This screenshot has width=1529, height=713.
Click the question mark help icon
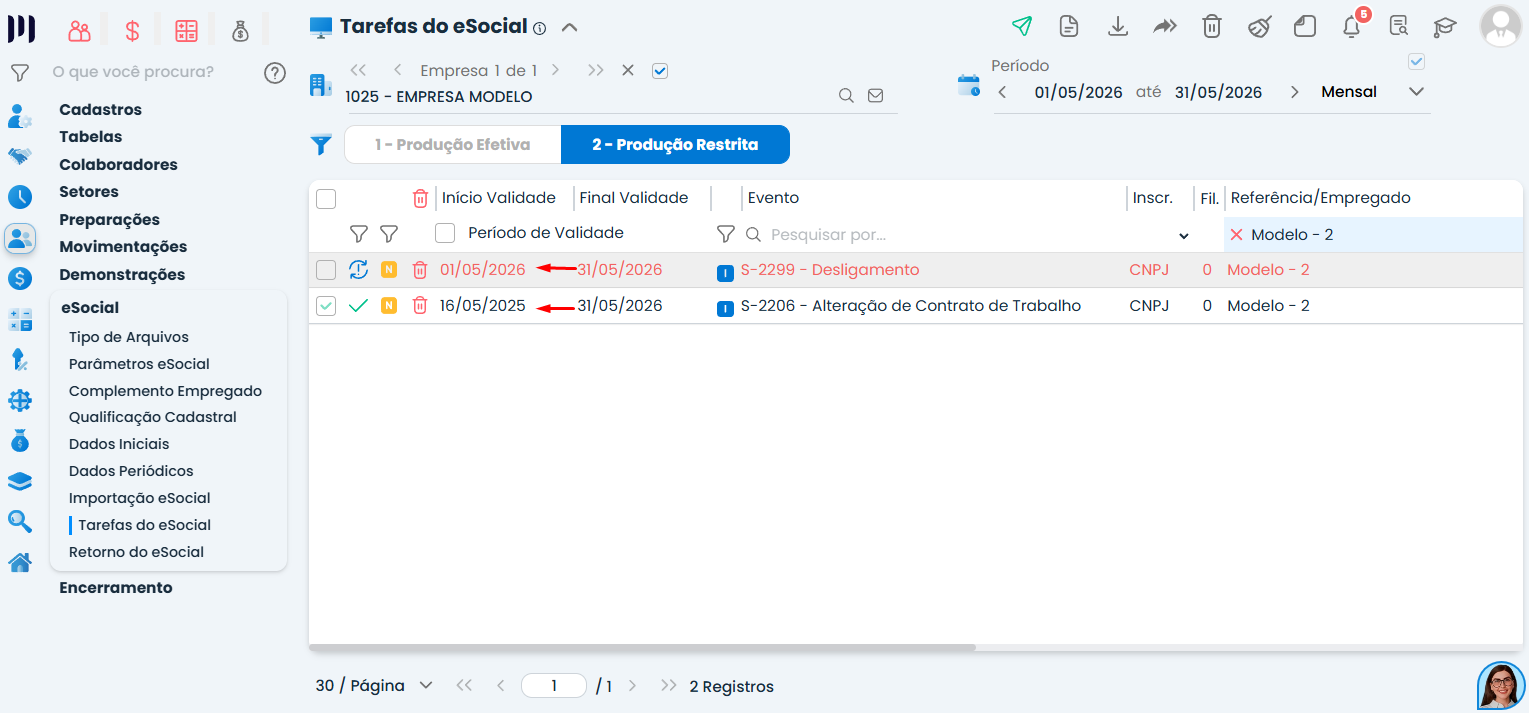click(x=275, y=72)
